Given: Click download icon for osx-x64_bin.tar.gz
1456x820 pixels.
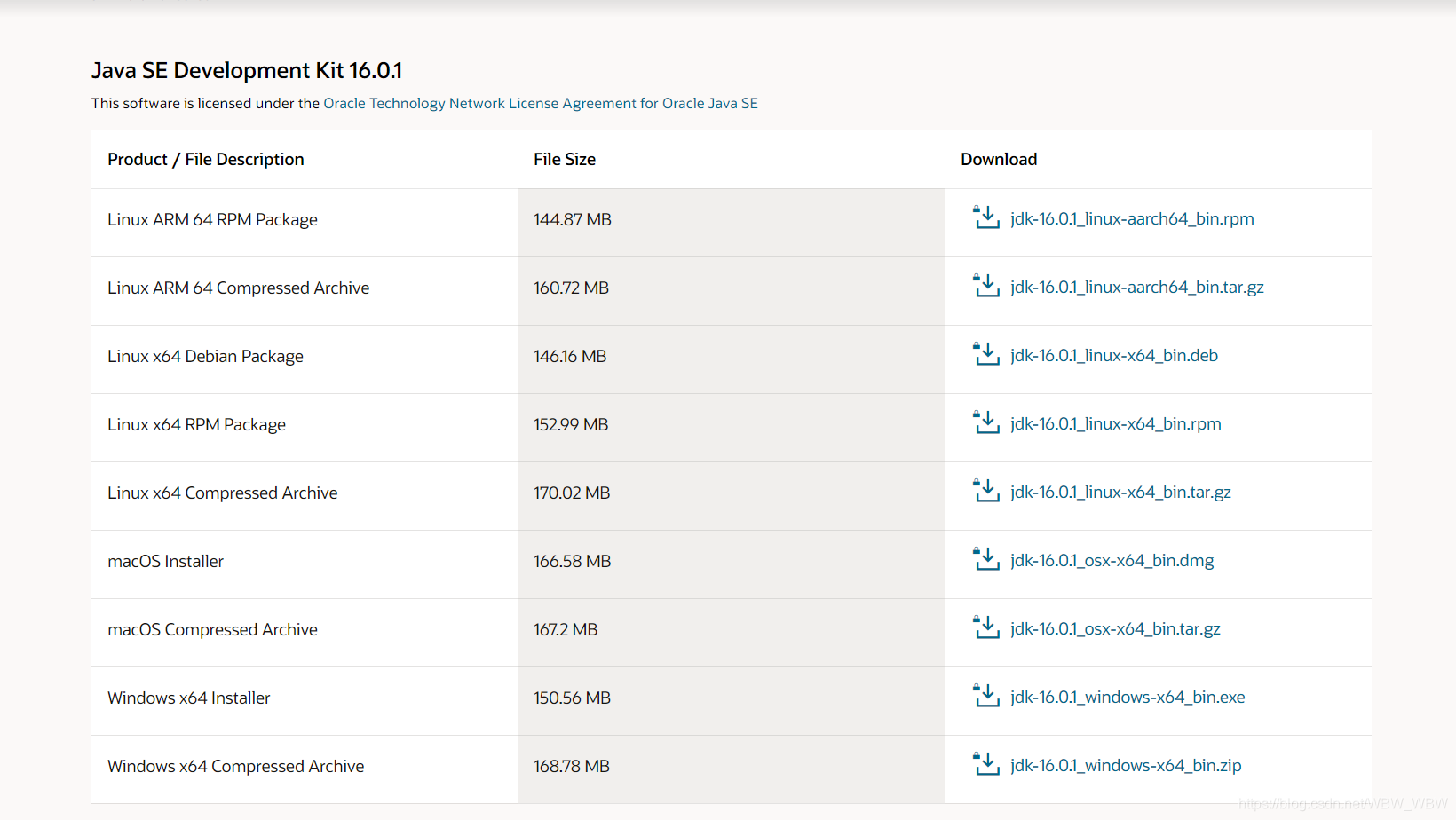Looking at the screenshot, I should point(986,627).
